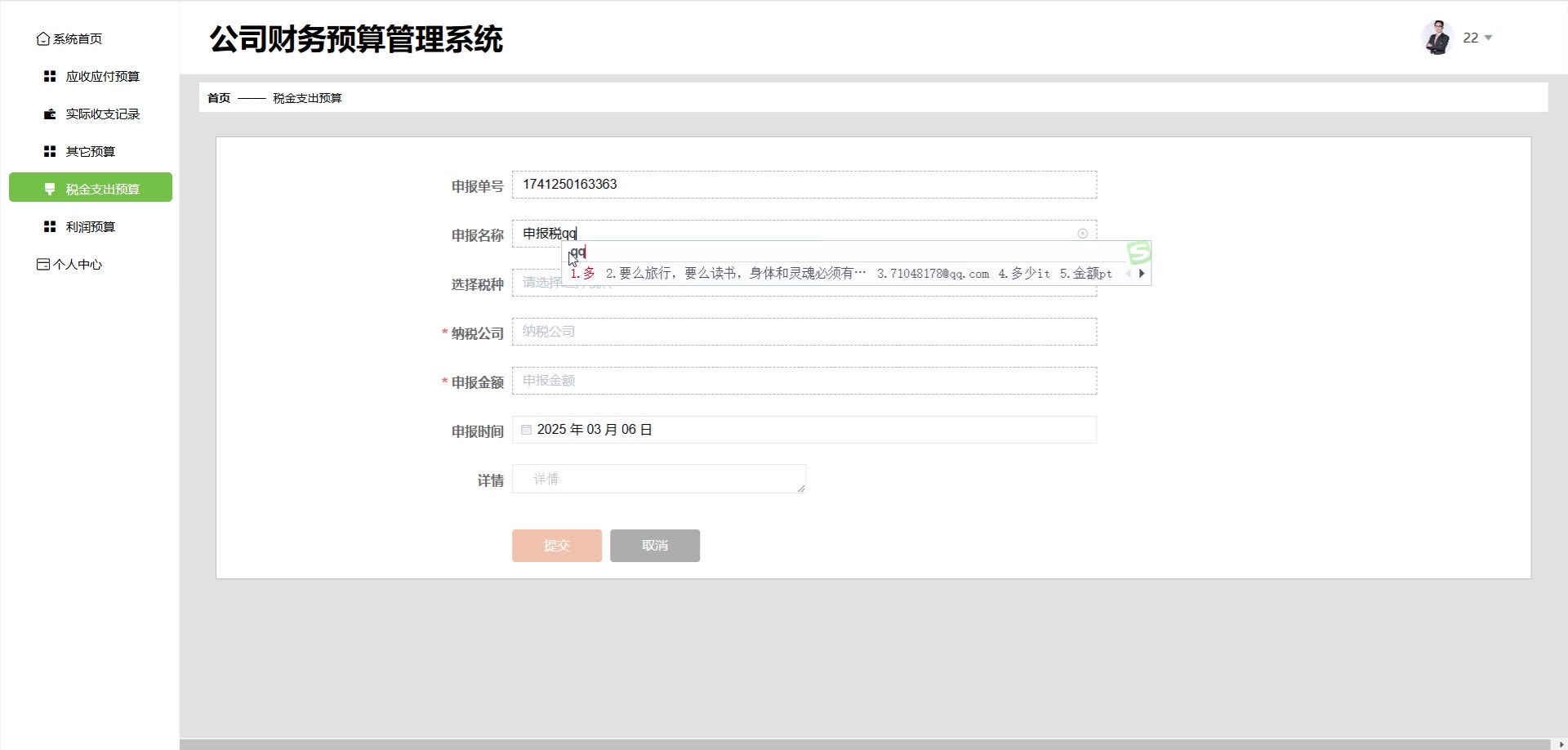Click the grid icon next to 应收应付预算
The height and width of the screenshot is (750, 1568).
pos(50,76)
